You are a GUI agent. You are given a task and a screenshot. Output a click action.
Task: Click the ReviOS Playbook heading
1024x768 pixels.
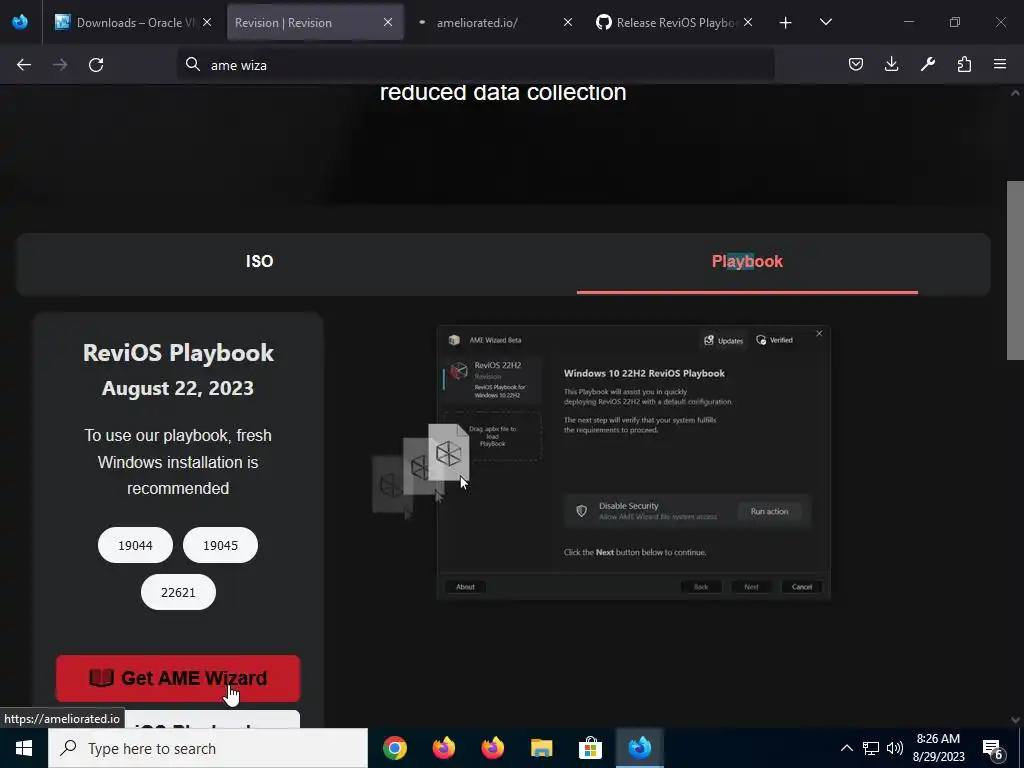pos(178,353)
